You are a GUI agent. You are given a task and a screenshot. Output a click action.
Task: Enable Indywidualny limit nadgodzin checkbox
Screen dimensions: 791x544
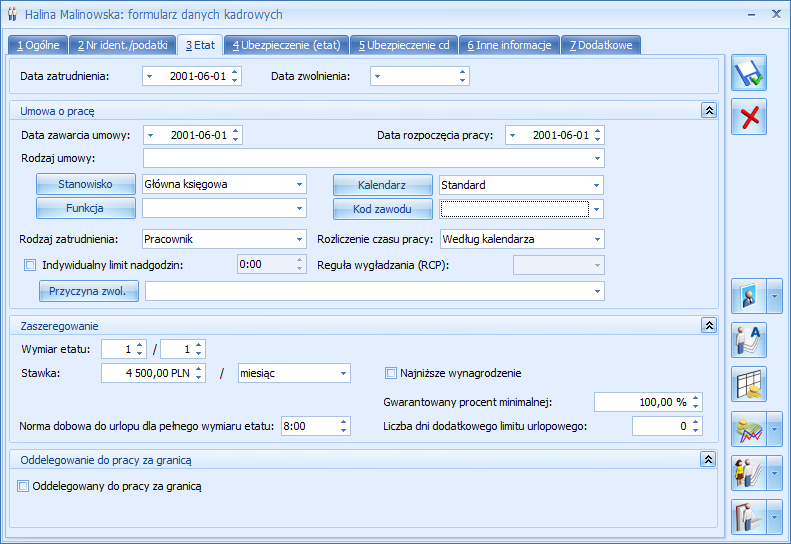coord(30,265)
